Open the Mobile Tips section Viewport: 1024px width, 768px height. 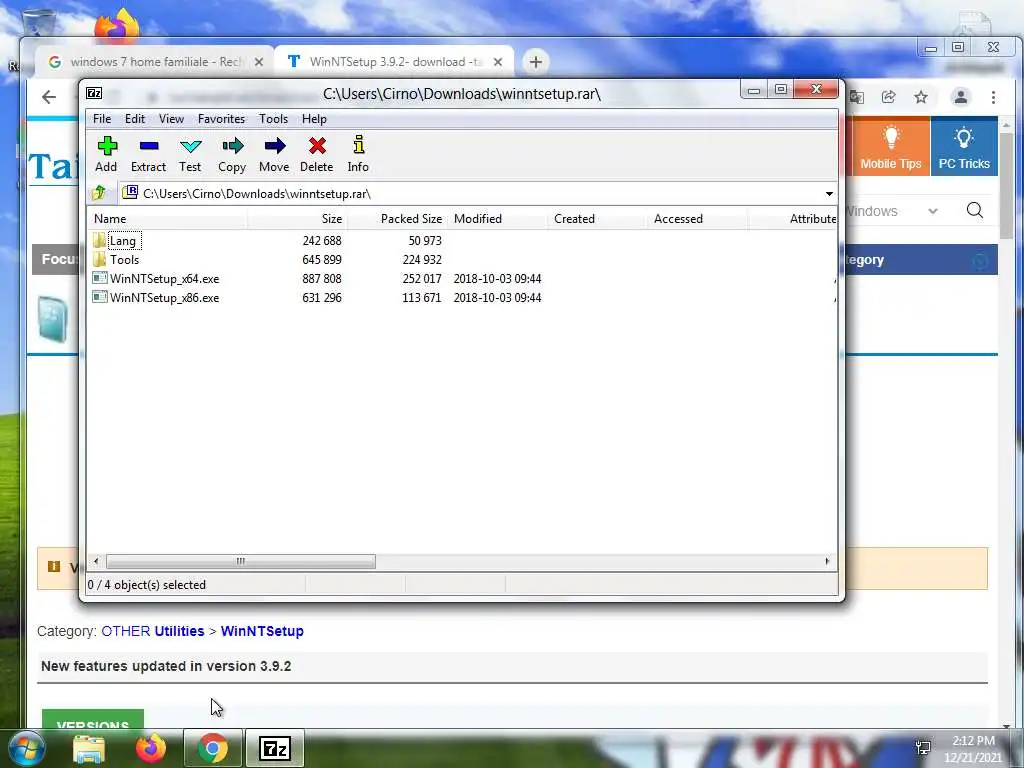pyautogui.click(x=890, y=146)
